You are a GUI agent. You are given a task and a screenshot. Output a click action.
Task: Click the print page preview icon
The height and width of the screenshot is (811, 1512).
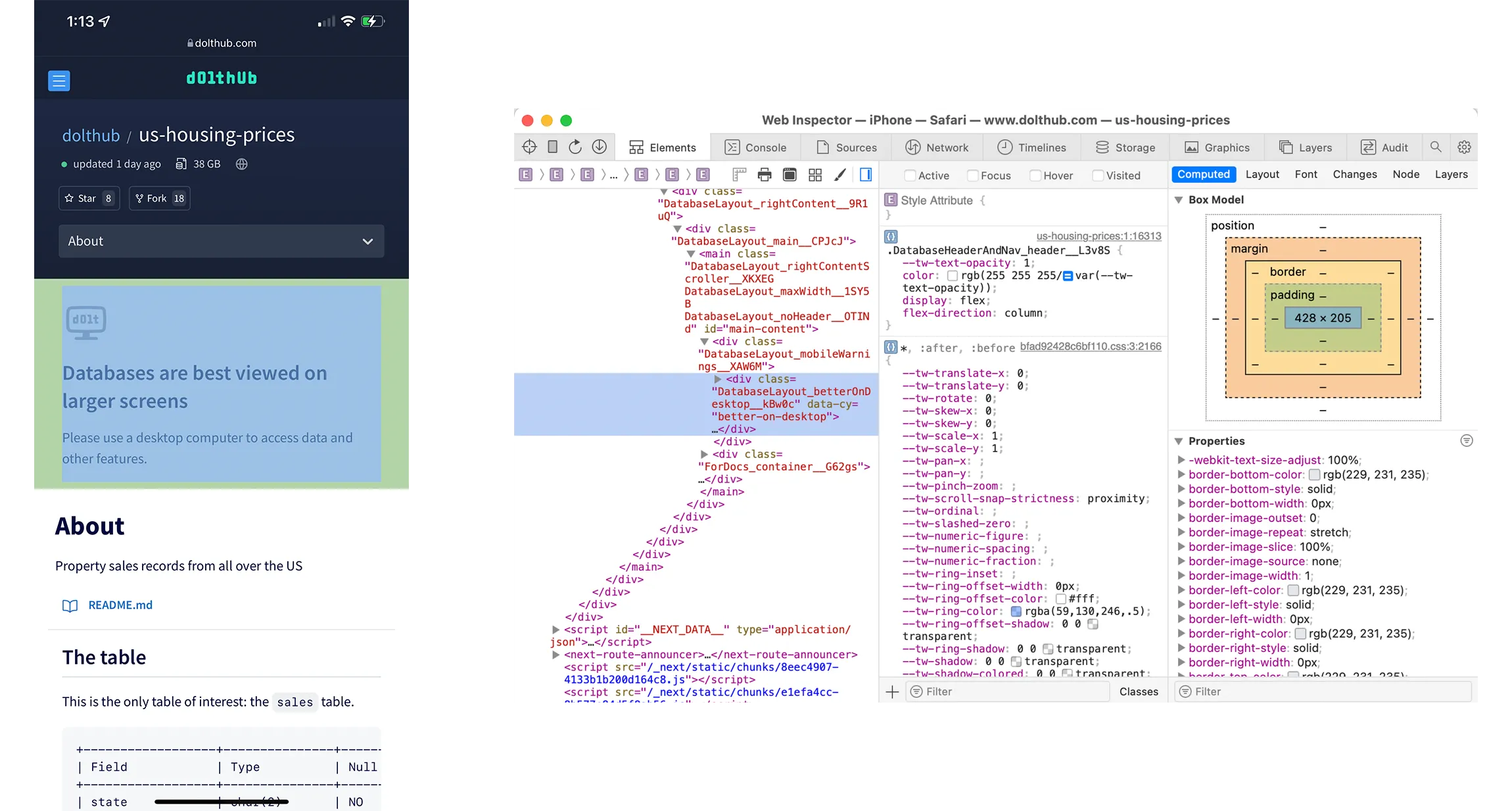click(x=764, y=174)
